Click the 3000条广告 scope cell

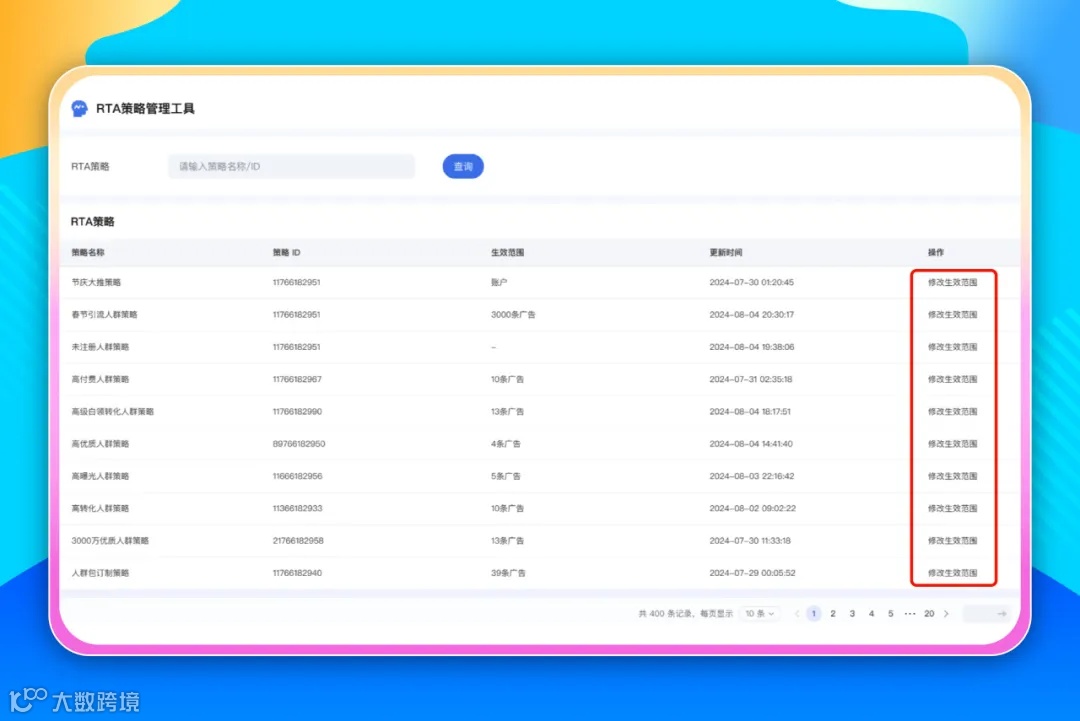point(513,315)
